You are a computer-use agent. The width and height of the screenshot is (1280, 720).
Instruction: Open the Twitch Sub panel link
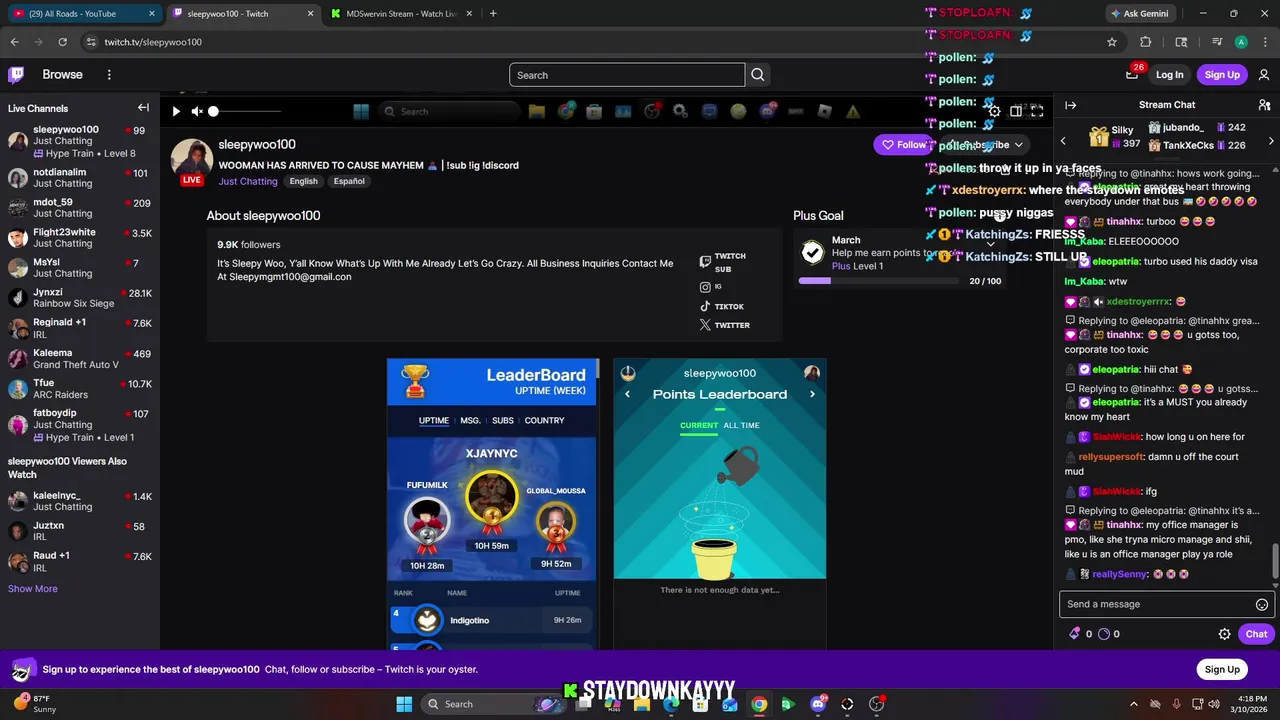[x=724, y=262]
